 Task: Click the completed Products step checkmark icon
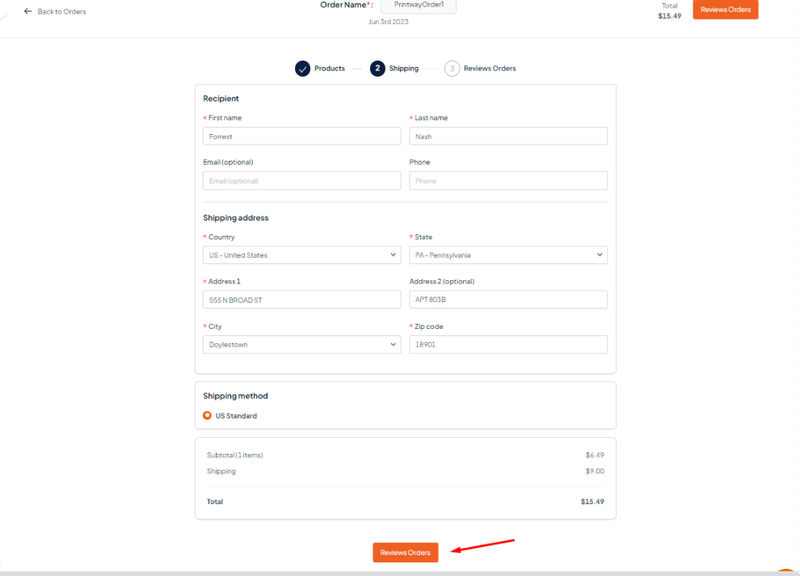303,68
